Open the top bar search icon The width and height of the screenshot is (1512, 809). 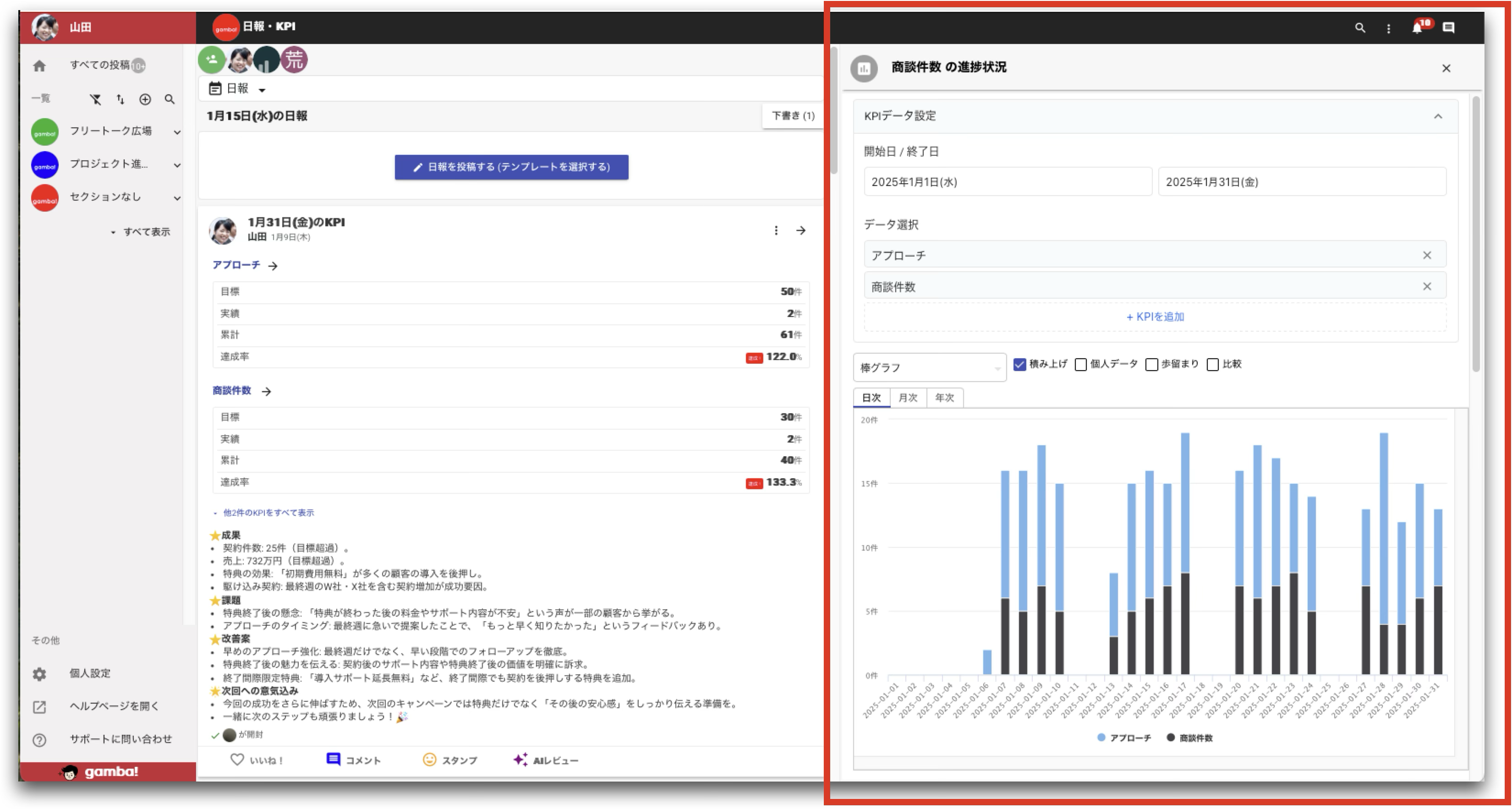point(1359,27)
